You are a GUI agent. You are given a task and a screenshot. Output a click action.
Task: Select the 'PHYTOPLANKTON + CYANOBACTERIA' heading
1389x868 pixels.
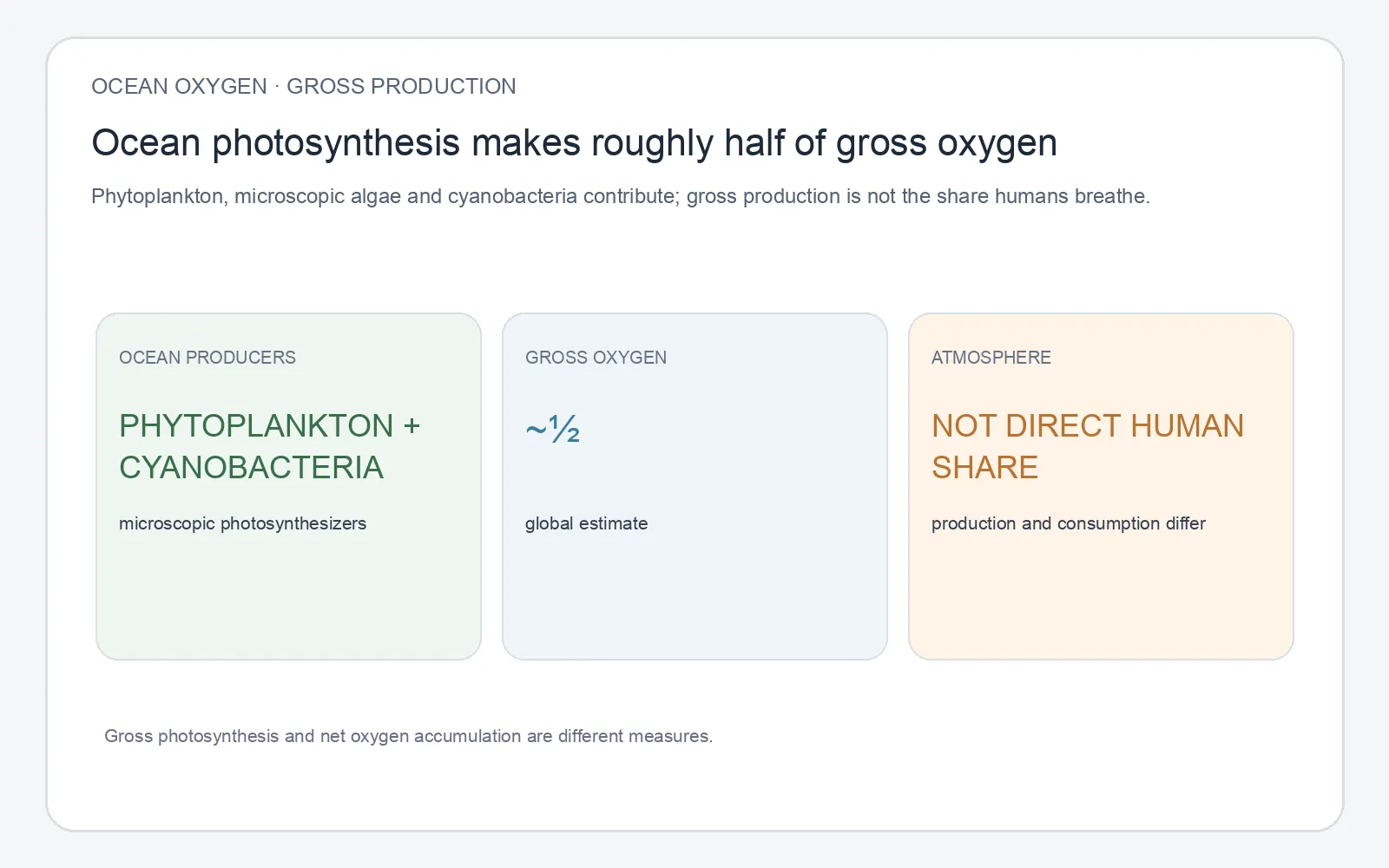[x=270, y=447]
